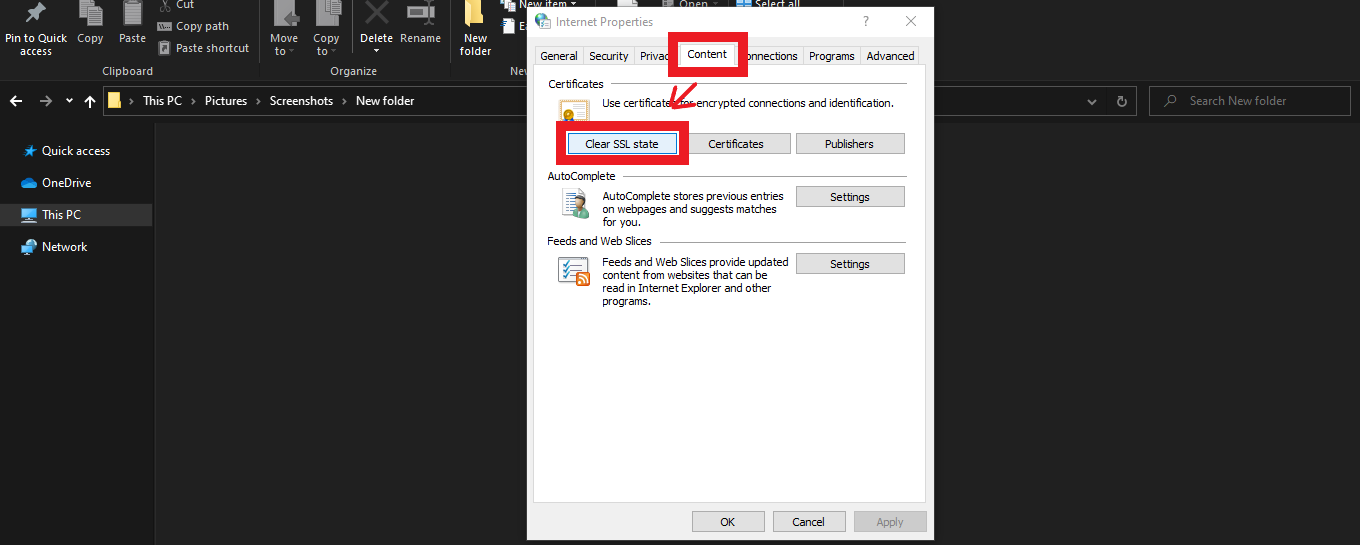Select OneDrive in the navigation pane
The width and height of the screenshot is (1360, 545).
tap(66, 183)
